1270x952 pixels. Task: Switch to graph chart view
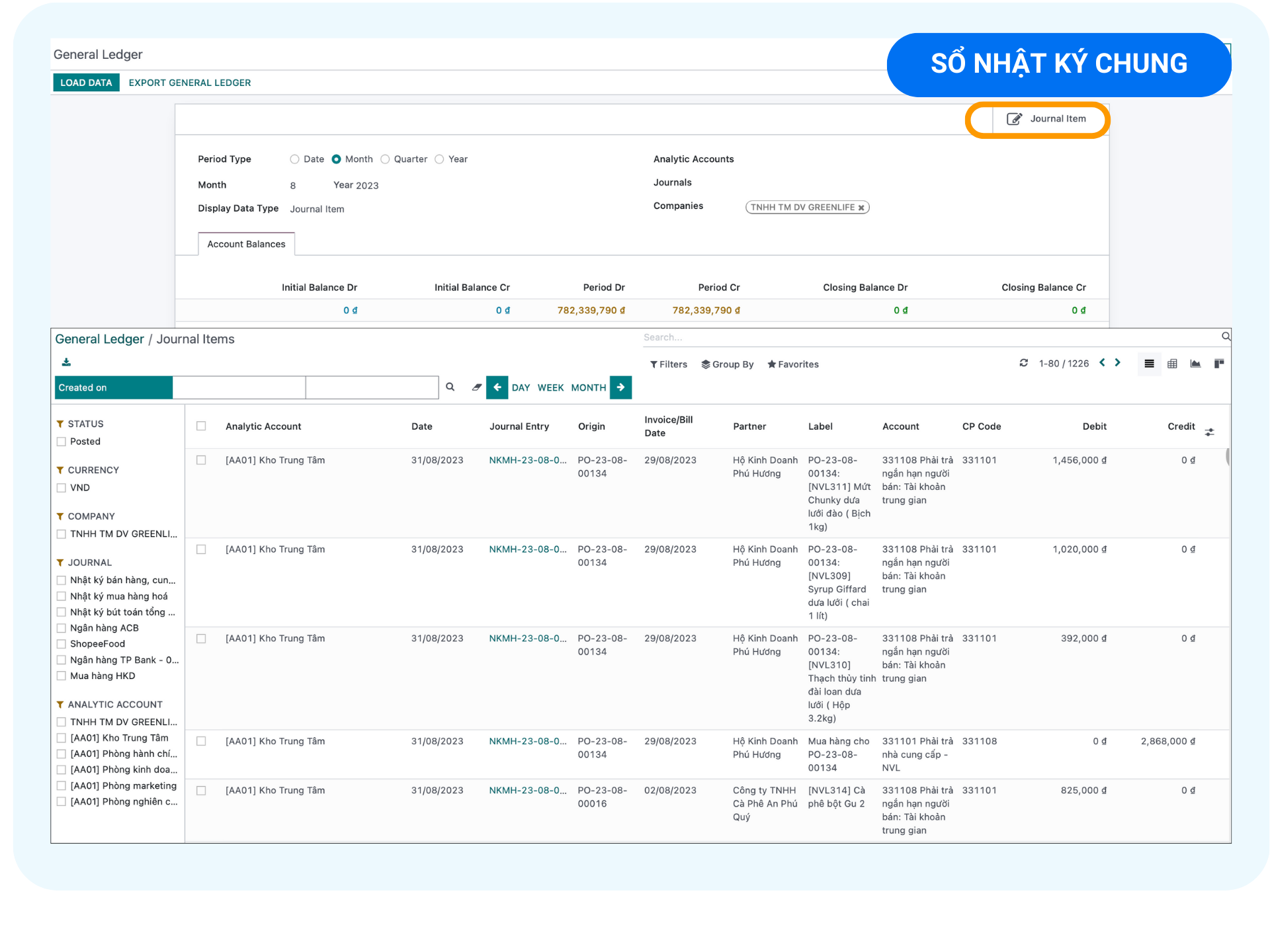tap(1195, 364)
